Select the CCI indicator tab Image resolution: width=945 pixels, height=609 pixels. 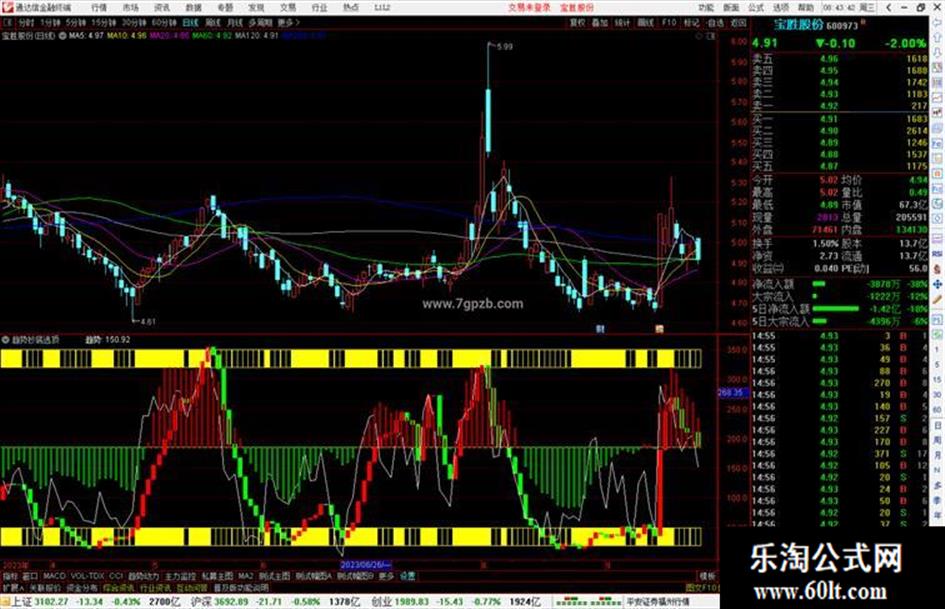pos(116,576)
